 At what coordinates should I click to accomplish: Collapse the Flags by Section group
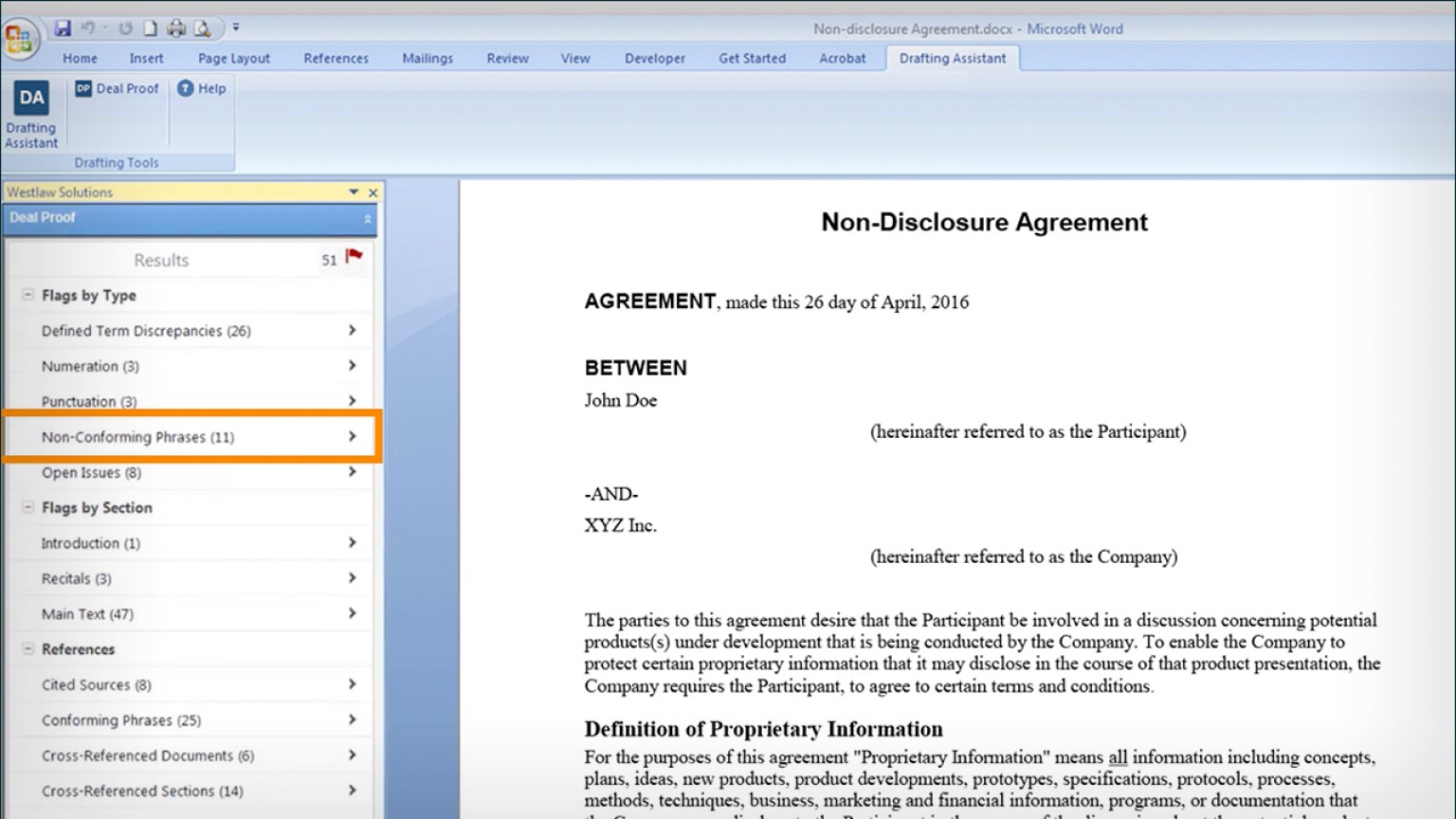click(x=27, y=507)
